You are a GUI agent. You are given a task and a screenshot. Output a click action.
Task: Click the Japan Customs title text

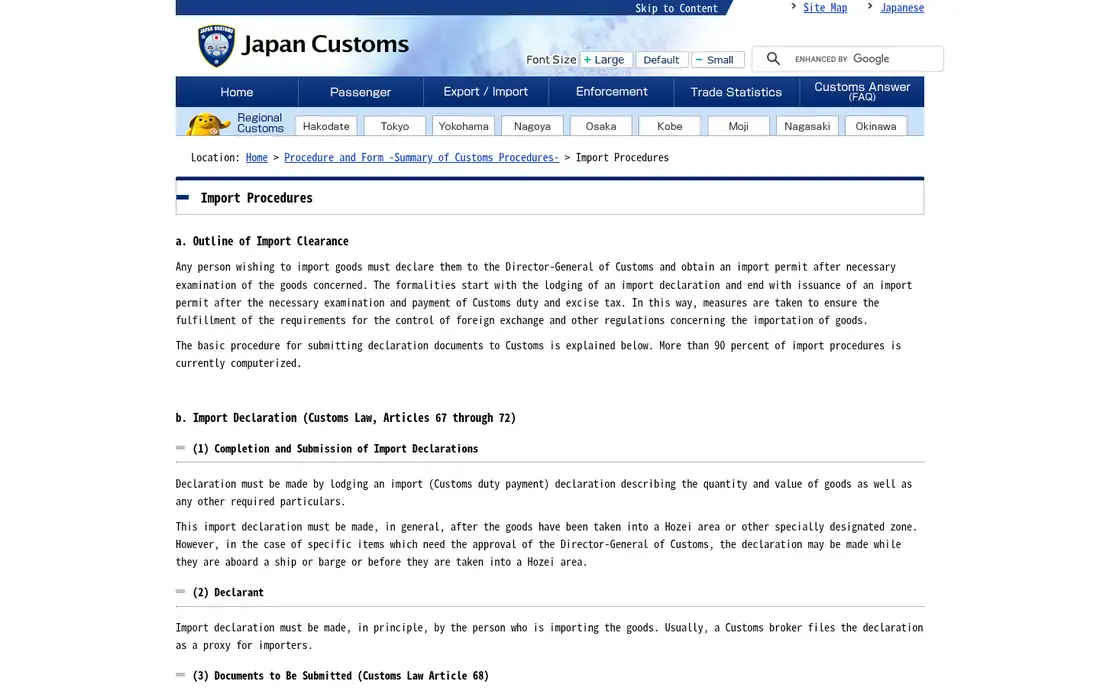(326, 44)
